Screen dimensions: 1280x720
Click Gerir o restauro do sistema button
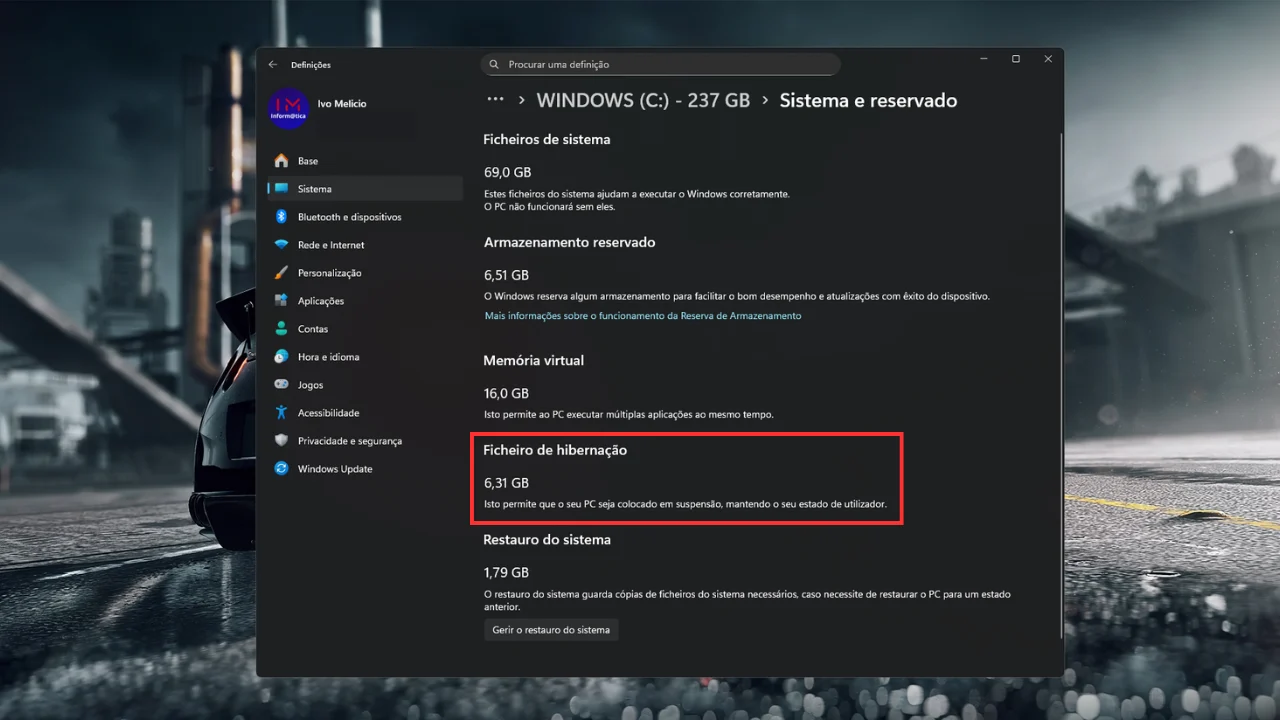coord(551,630)
